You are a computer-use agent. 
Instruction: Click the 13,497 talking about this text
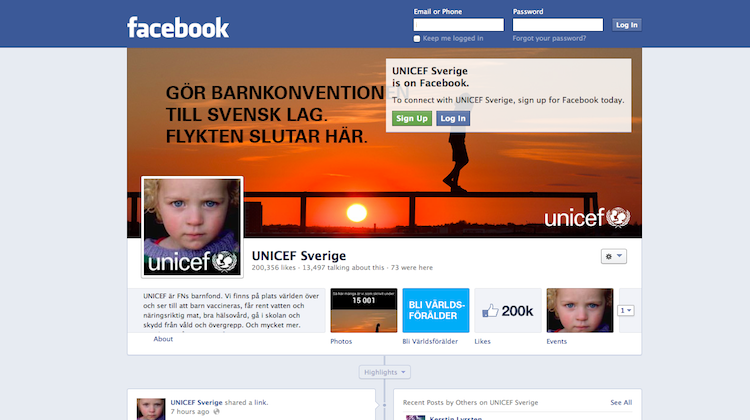343,267
